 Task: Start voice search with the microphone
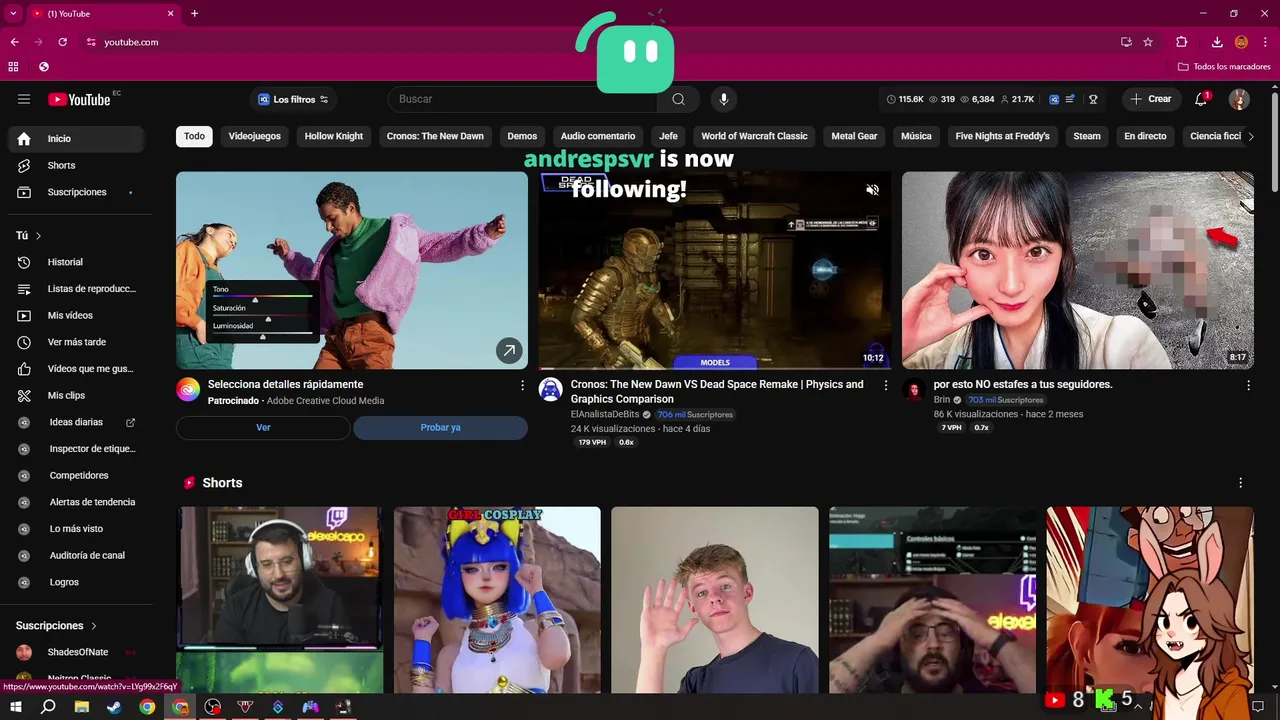coord(724,99)
